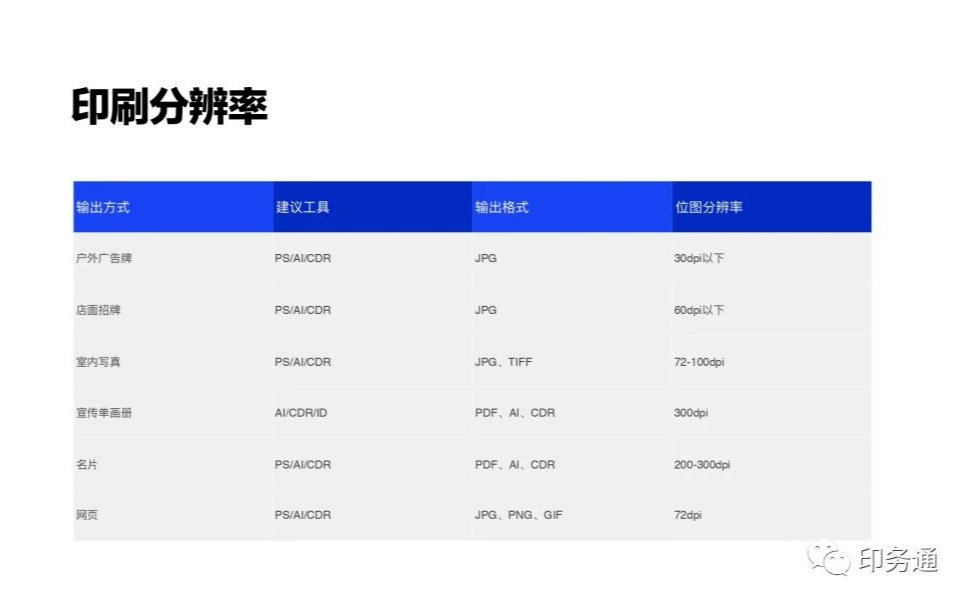Click PDF、AI、CDR in the 宣传单画册 row
Screen dimensions: 973x608
coord(515,413)
